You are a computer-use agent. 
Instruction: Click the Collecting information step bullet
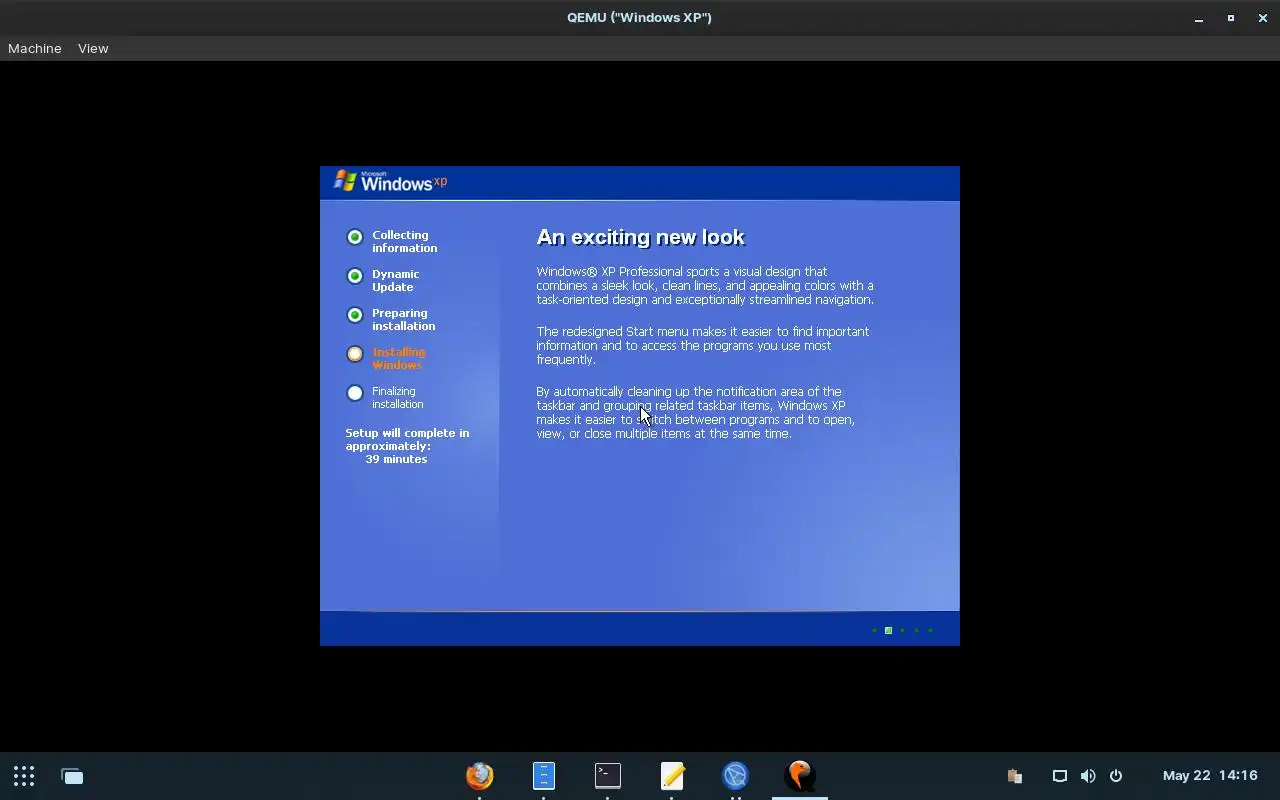pos(355,237)
